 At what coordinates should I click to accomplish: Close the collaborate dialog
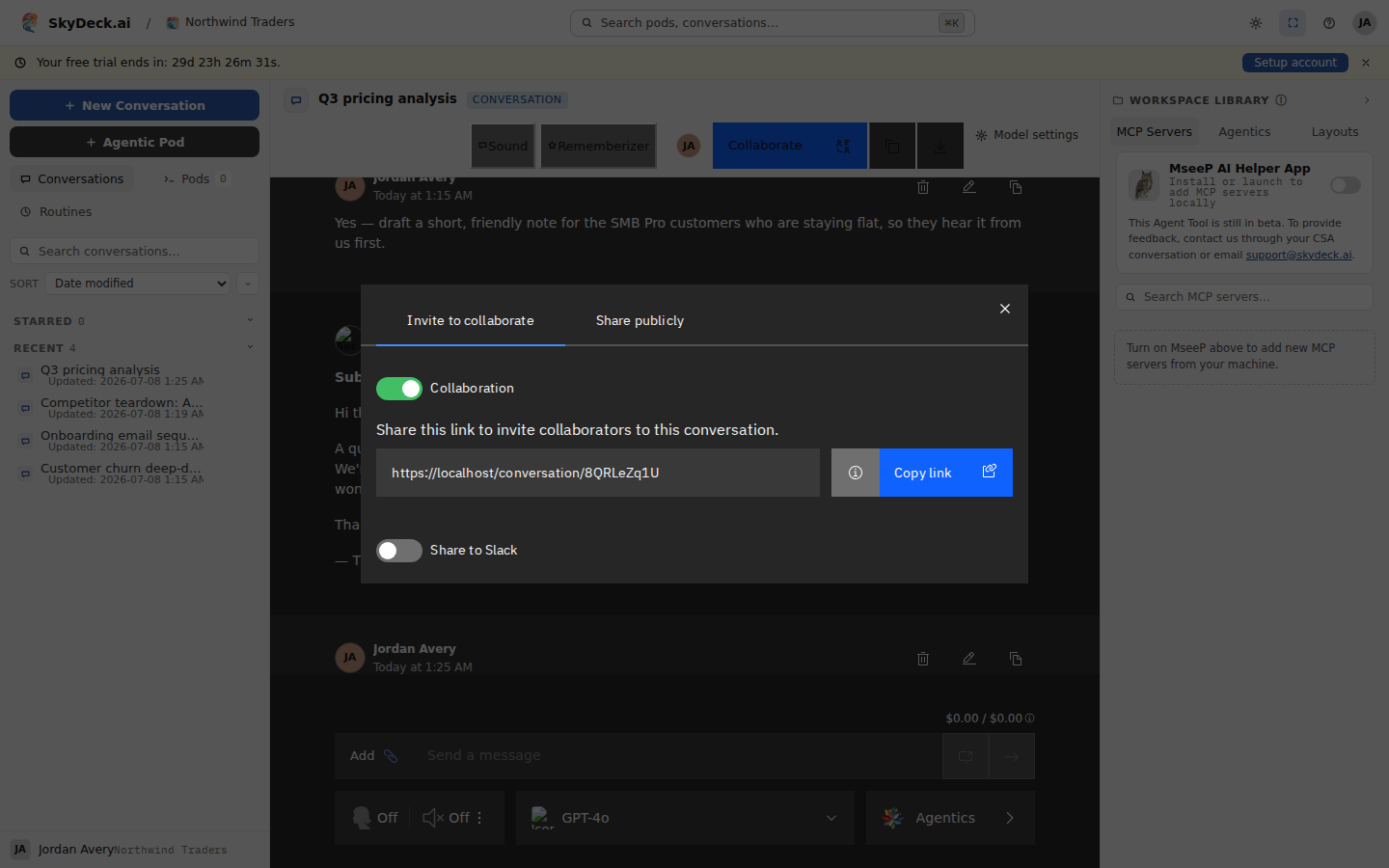1005,309
